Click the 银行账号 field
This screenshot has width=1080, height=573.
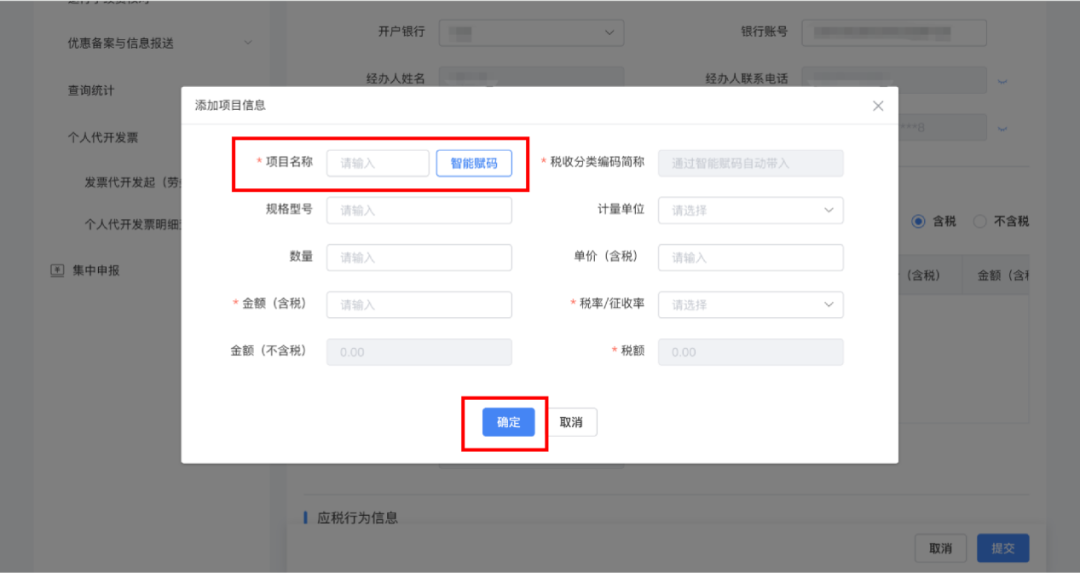tap(894, 32)
